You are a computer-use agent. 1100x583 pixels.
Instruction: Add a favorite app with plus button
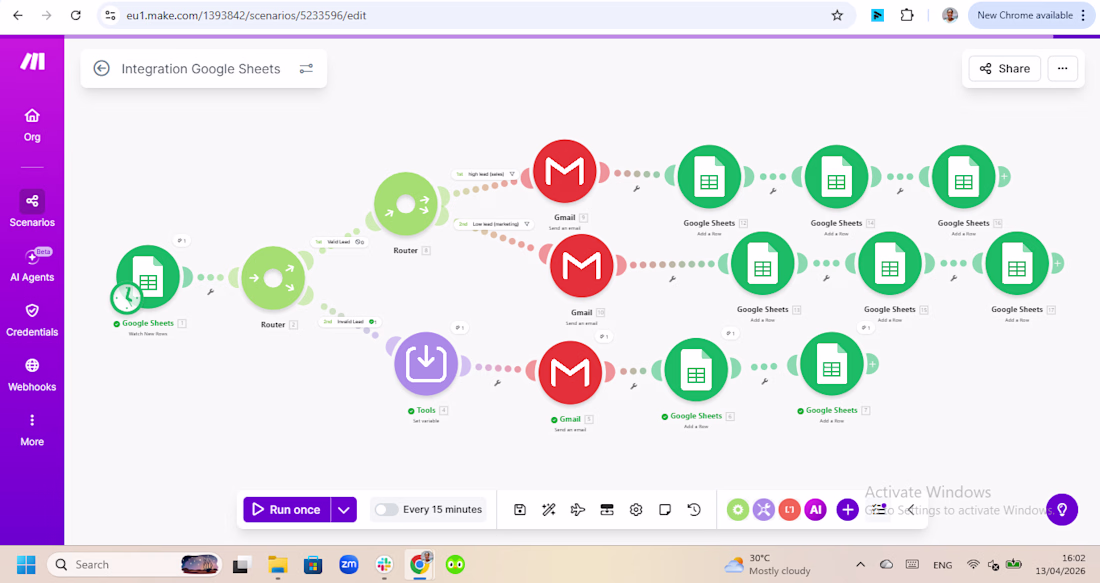pos(847,510)
